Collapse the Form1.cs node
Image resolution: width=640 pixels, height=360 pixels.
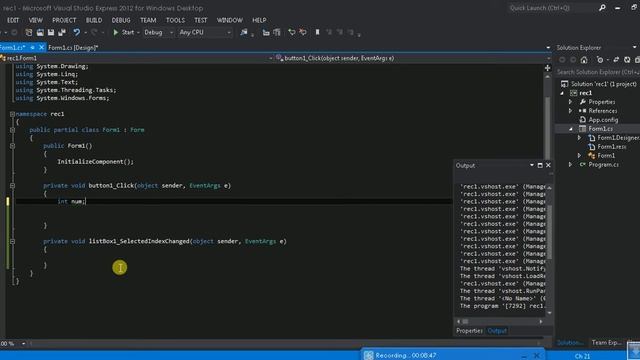[x=571, y=129]
